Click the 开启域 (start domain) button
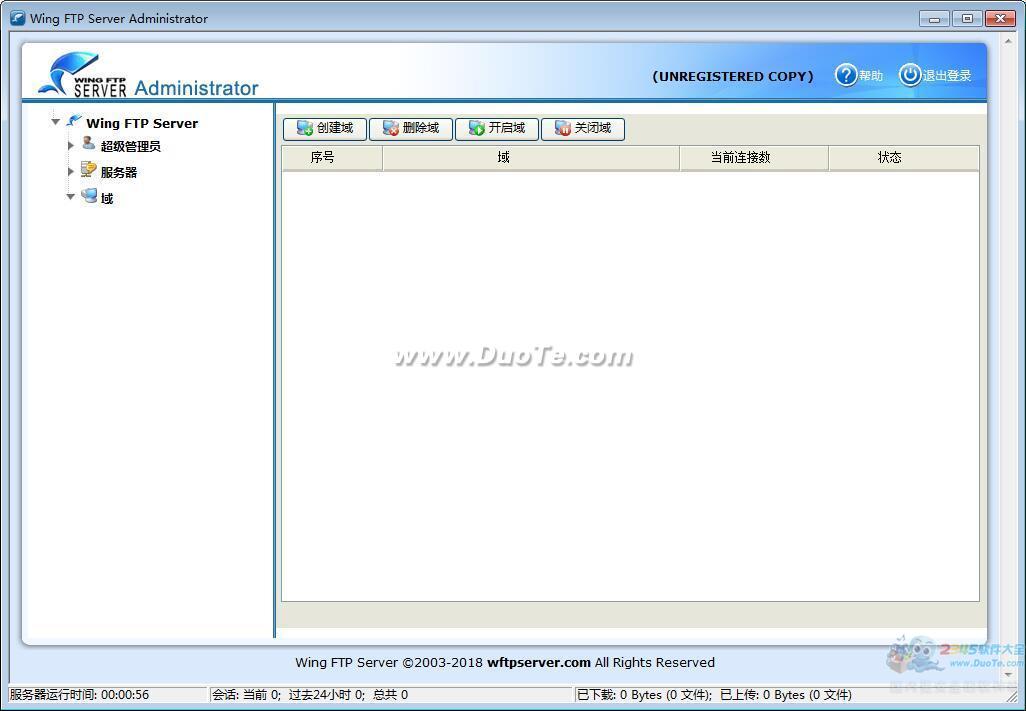This screenshot has height=711, width=1026. [x=497, y=129]
